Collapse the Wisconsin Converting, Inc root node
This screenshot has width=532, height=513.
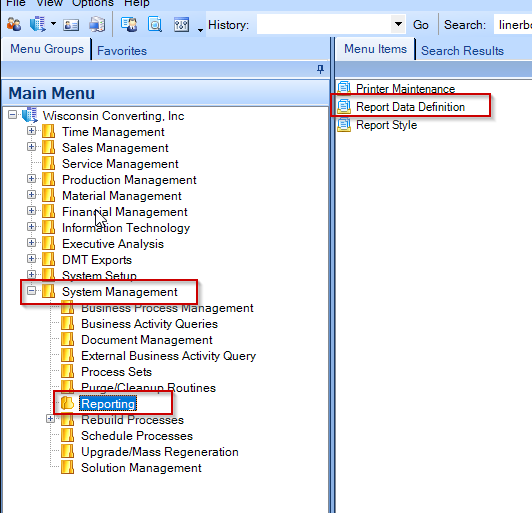click(x=13, y=115)
